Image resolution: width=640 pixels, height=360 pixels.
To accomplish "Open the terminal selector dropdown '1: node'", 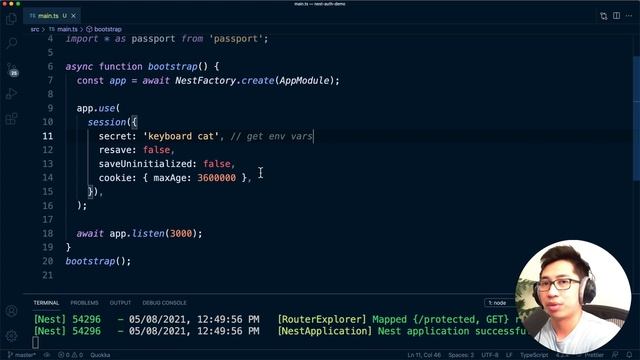I will coord(500,303).
